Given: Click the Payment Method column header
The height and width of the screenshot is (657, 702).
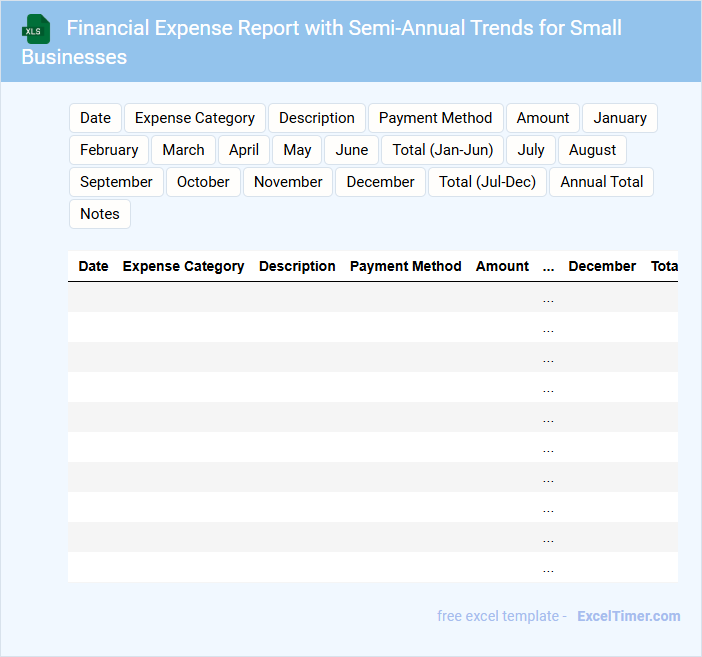Looking at the screenshot, I should pos(405,266).
